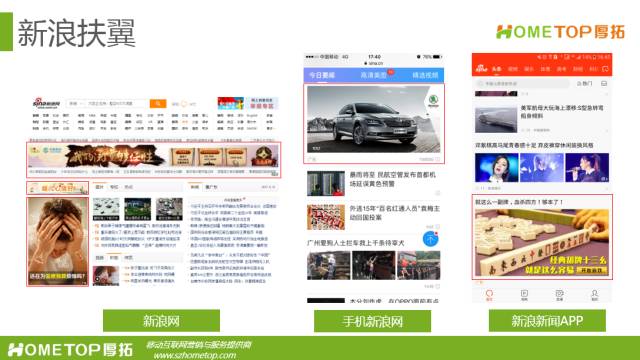Open the ad showing woman holding her head
This screenshot has height=360, width=640.
click(58, 241)
